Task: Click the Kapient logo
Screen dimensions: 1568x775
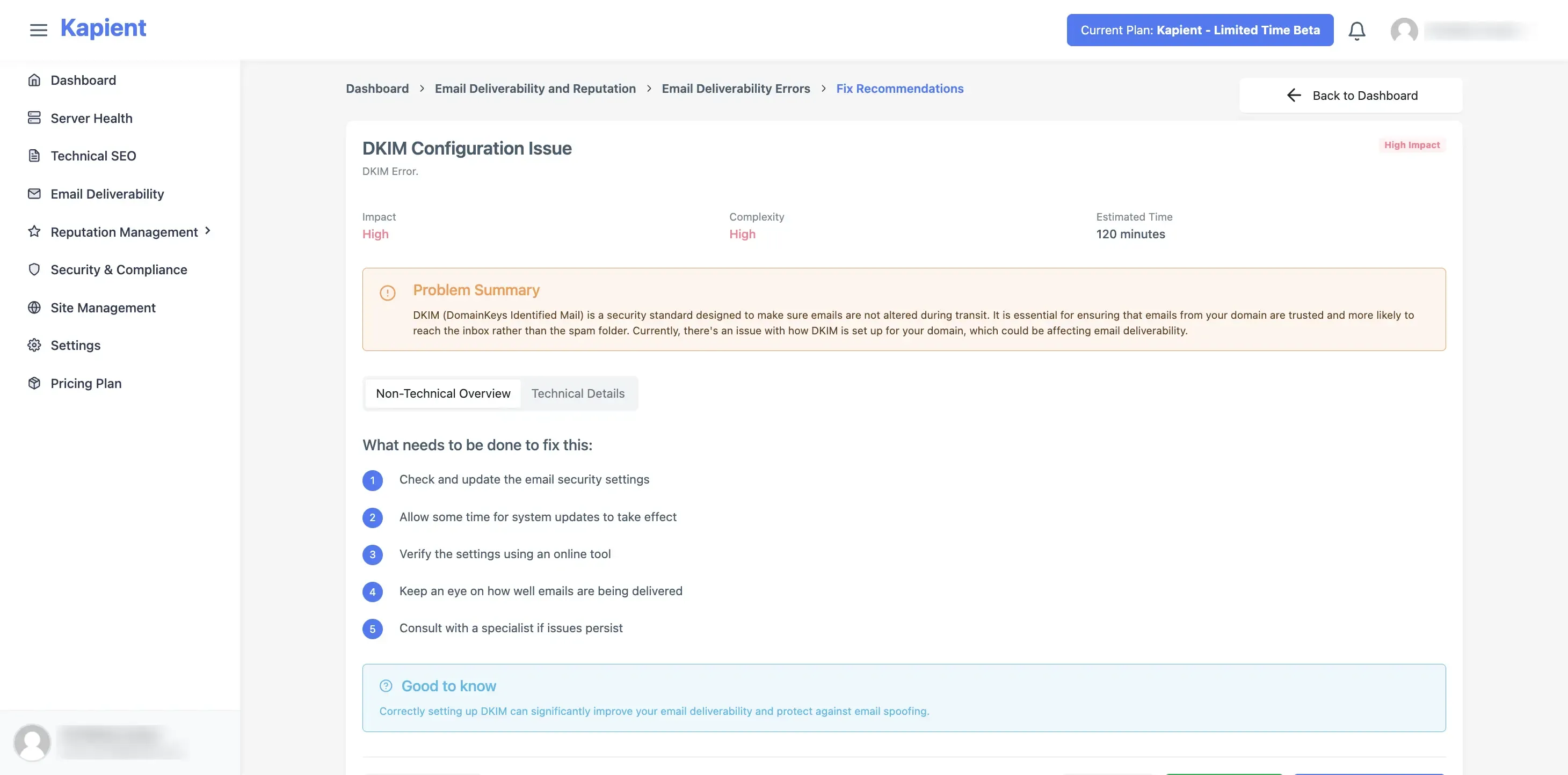Action: tap(104, 28)
